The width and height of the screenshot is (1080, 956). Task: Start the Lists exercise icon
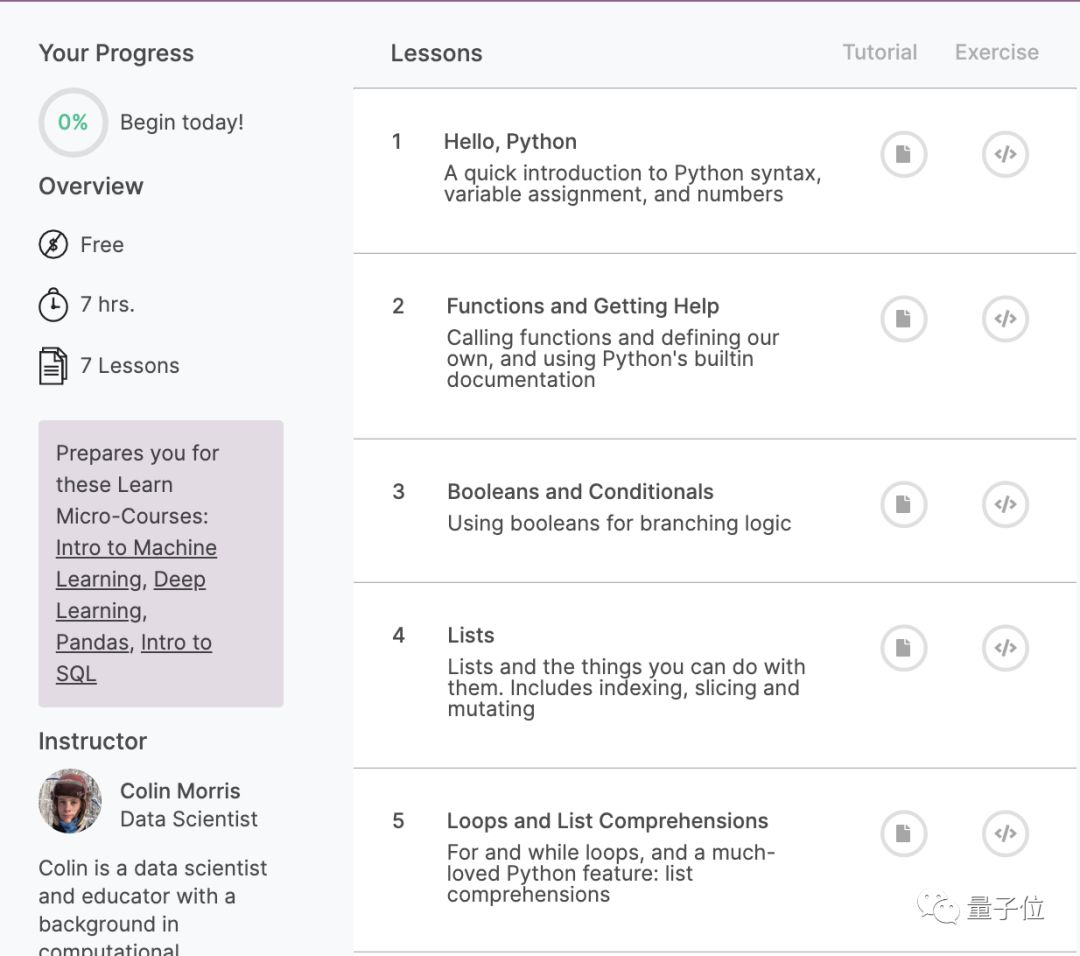(x=1005, y=648)
